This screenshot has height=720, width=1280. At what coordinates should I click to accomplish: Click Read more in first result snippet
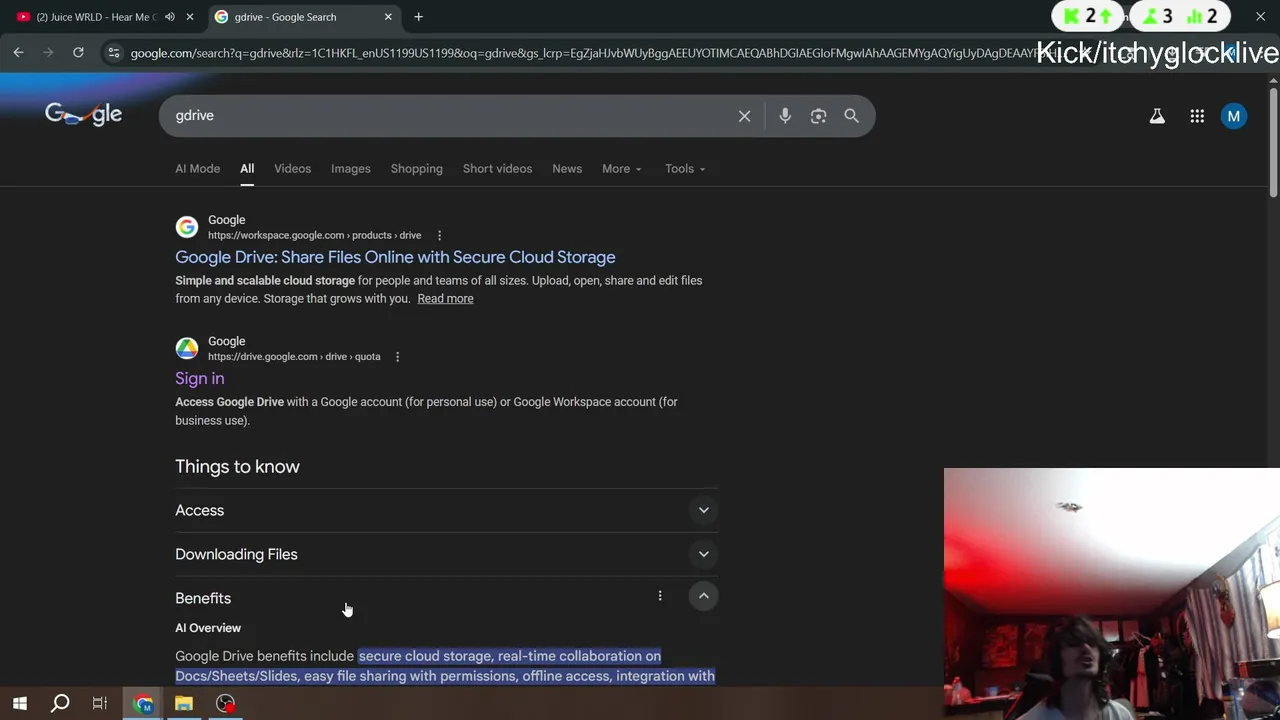pos(445,298)
